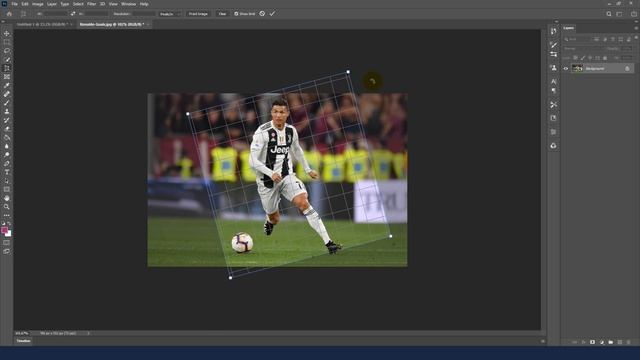Cancel the current crop operation

[x=262, y=14]
